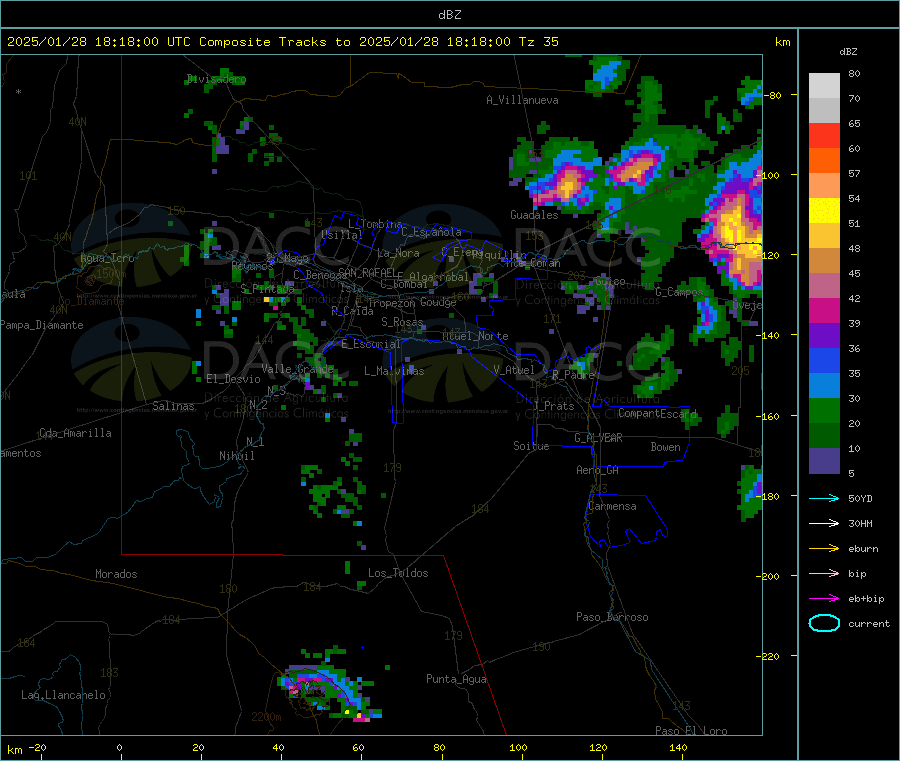The width and height of the screenshot is (900, 761).
Task: Click the Cda_Amarilla map label
Action: click(x=75, y=433)
